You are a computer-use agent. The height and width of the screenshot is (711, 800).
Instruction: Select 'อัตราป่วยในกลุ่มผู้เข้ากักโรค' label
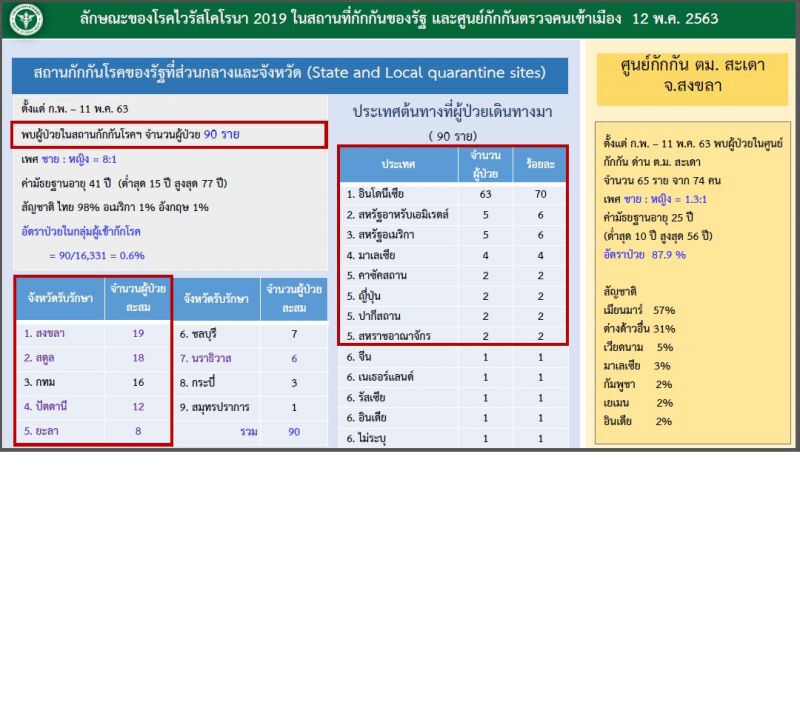click(81, 232)
